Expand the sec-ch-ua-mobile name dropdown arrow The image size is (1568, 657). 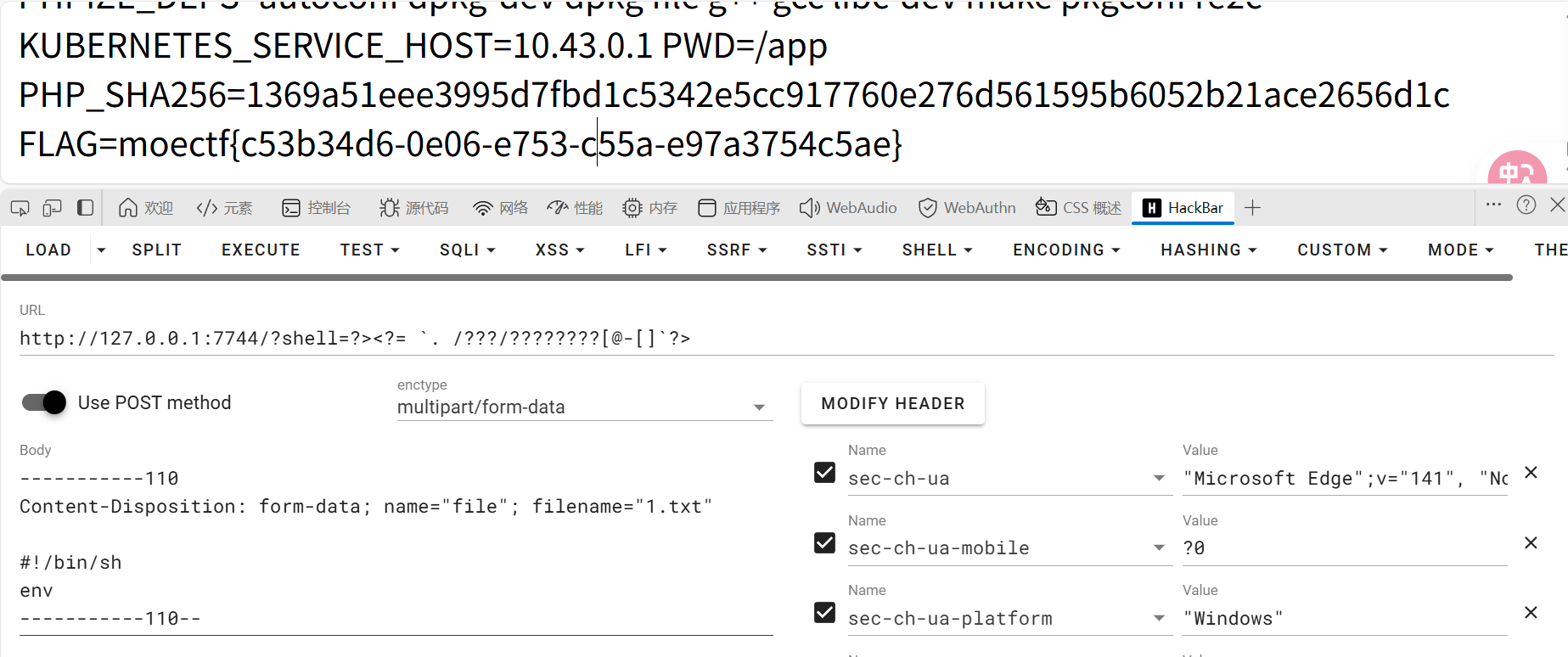(1159, 548)
